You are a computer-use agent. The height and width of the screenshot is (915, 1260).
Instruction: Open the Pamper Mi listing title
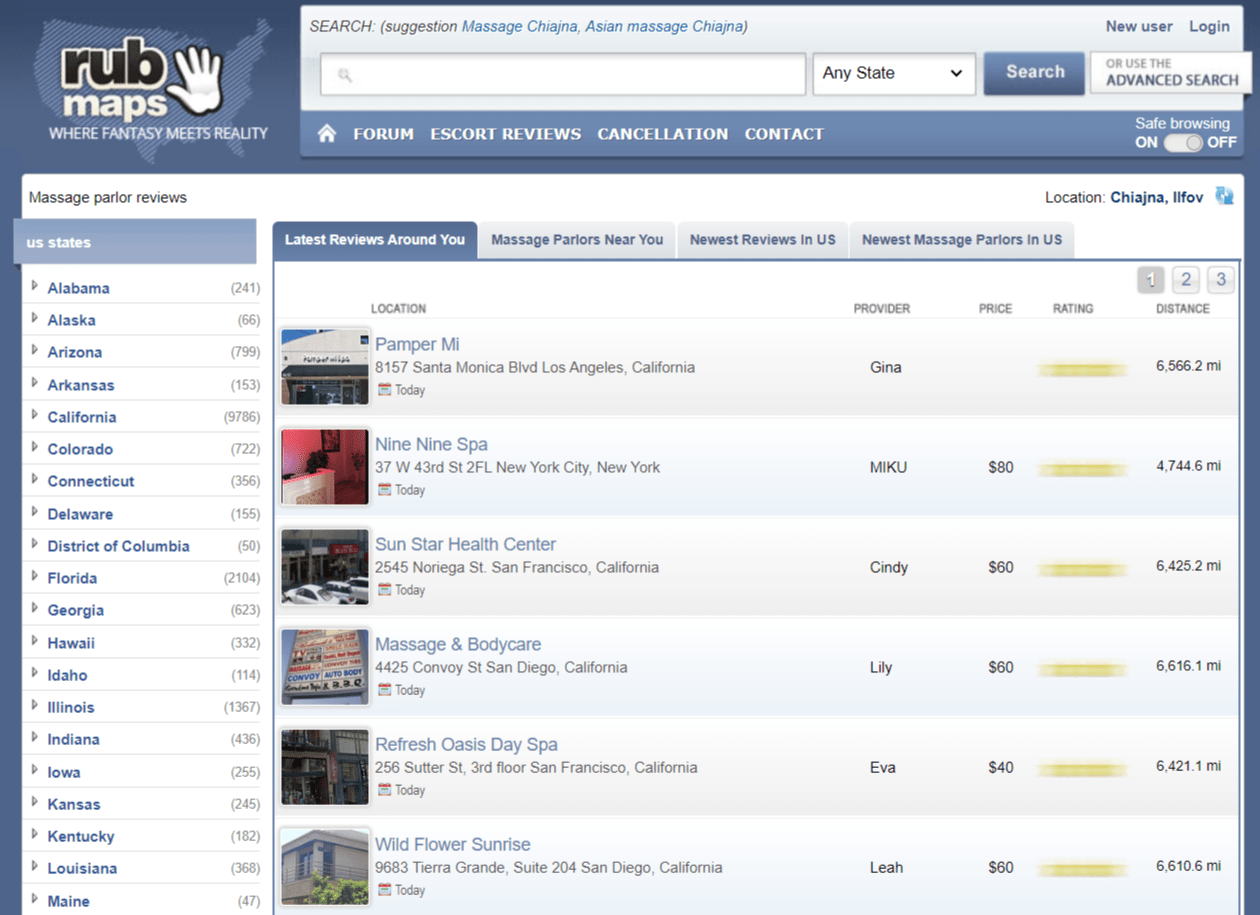pyautogui.click(x=417, y=345)
